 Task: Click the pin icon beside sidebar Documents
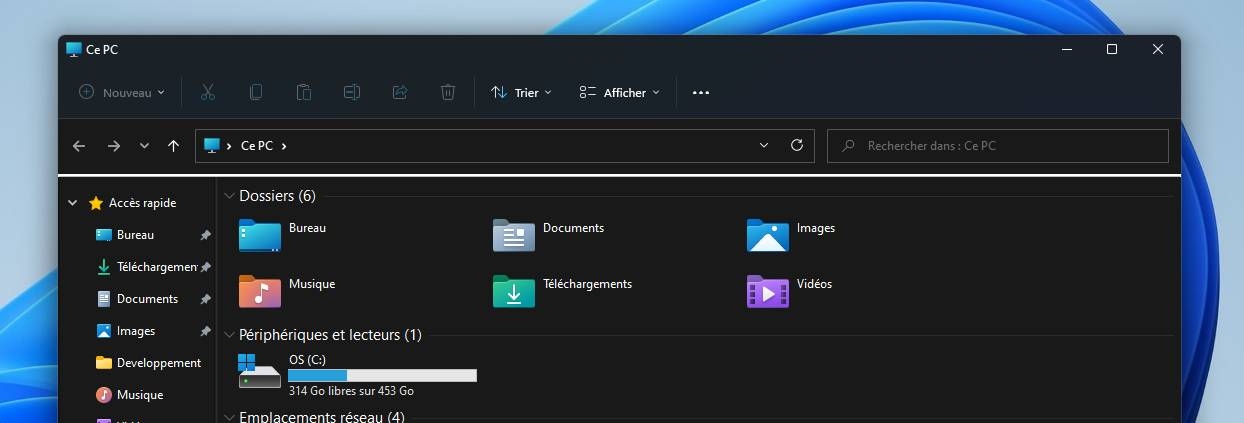(x=205, y=299)
